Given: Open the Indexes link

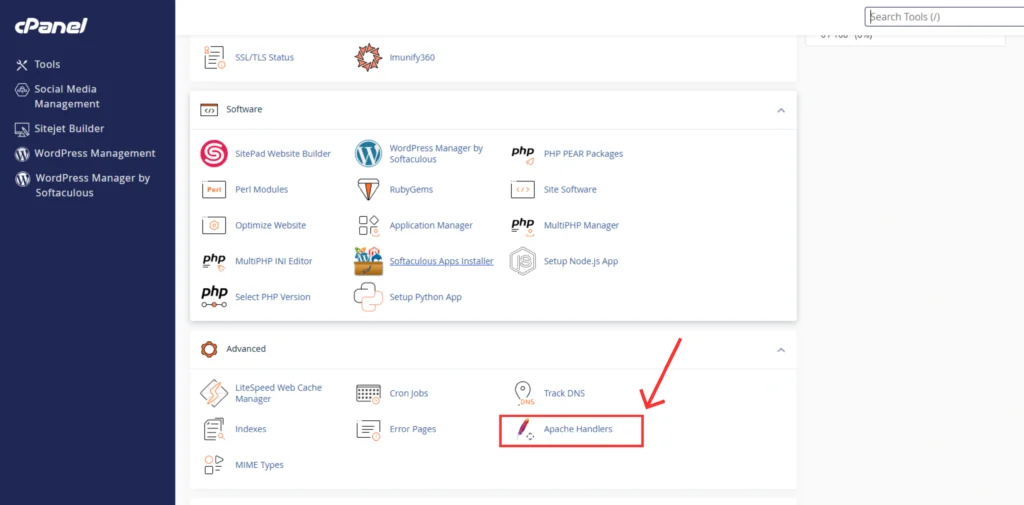Looking at the screenshot, I should pos(251,429).
